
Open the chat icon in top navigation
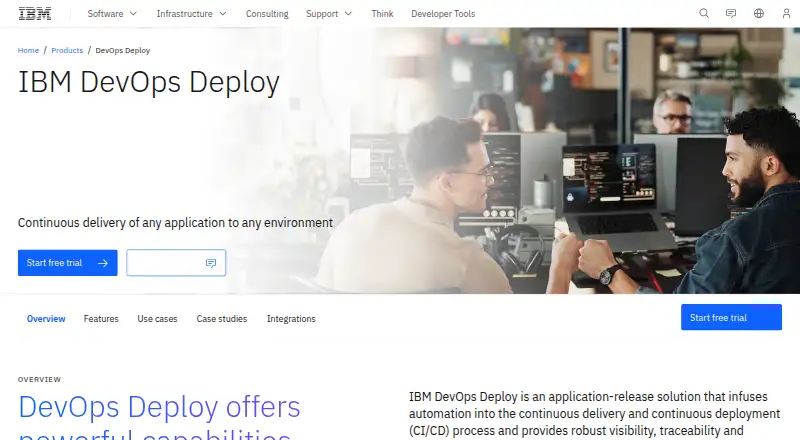731,13
